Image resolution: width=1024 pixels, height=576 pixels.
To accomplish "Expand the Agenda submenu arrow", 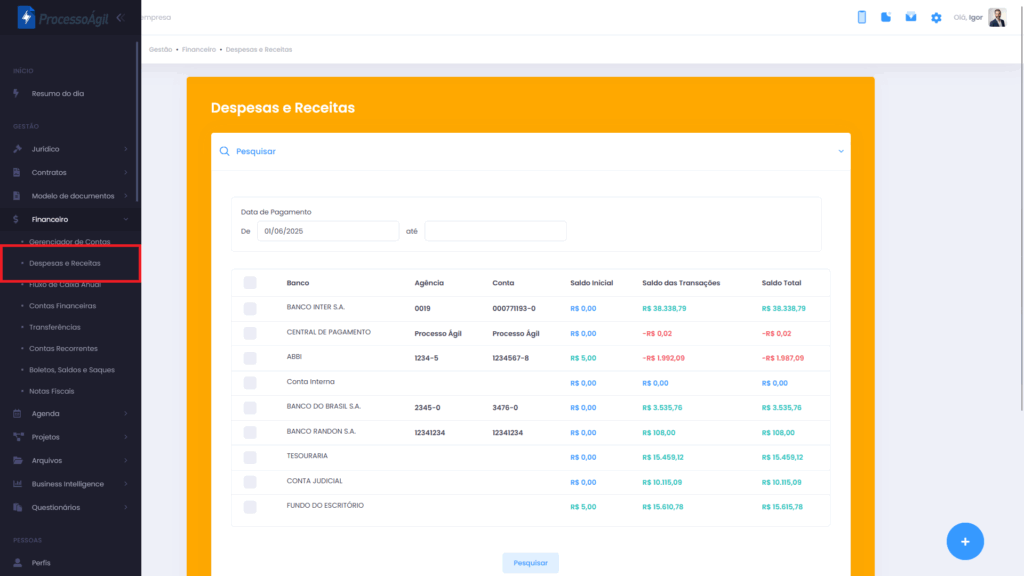I will [x=126, y=413].
